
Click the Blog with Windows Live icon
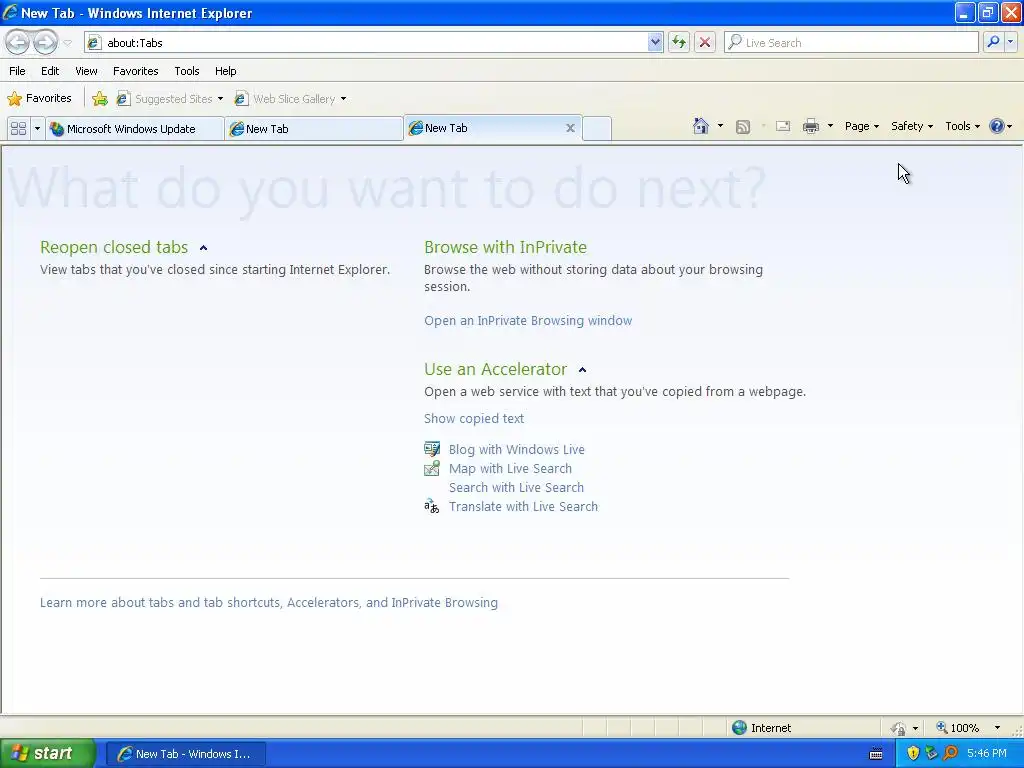tap(432, 449)
